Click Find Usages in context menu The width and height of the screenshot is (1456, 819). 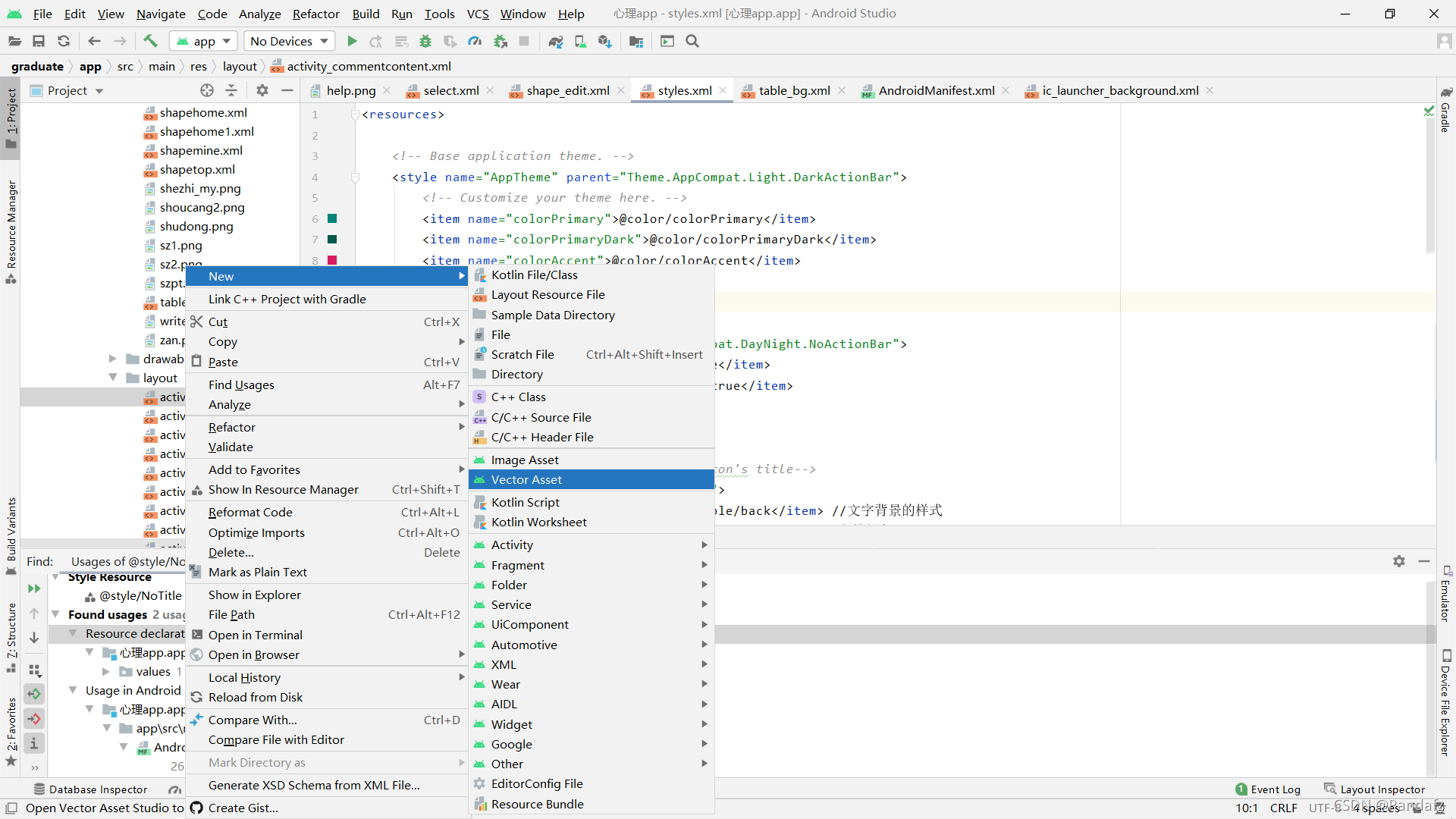[x=327, y=384]
